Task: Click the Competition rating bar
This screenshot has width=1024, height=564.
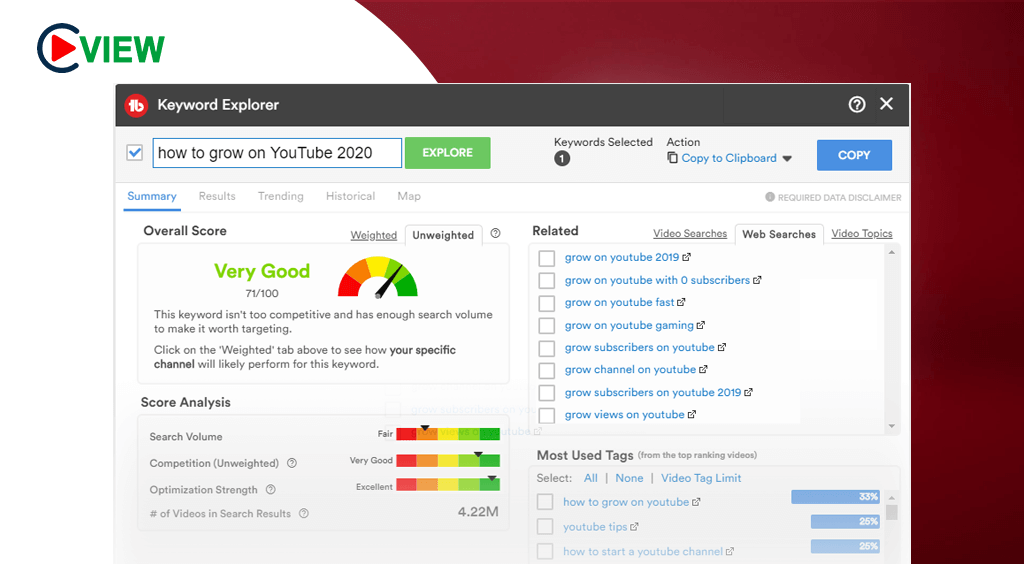Action: click(448, 460)
